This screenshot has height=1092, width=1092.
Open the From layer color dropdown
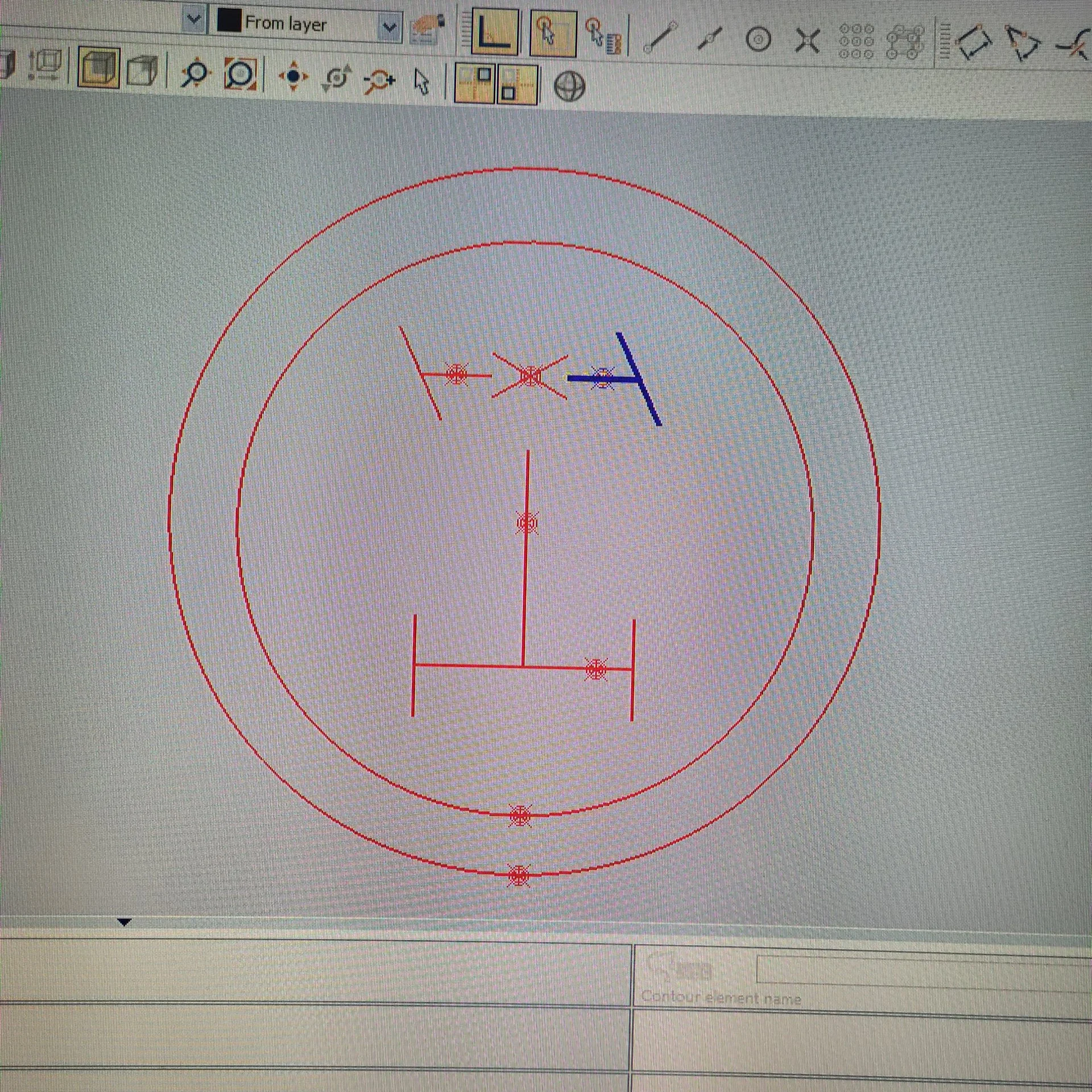pos(389,27)
